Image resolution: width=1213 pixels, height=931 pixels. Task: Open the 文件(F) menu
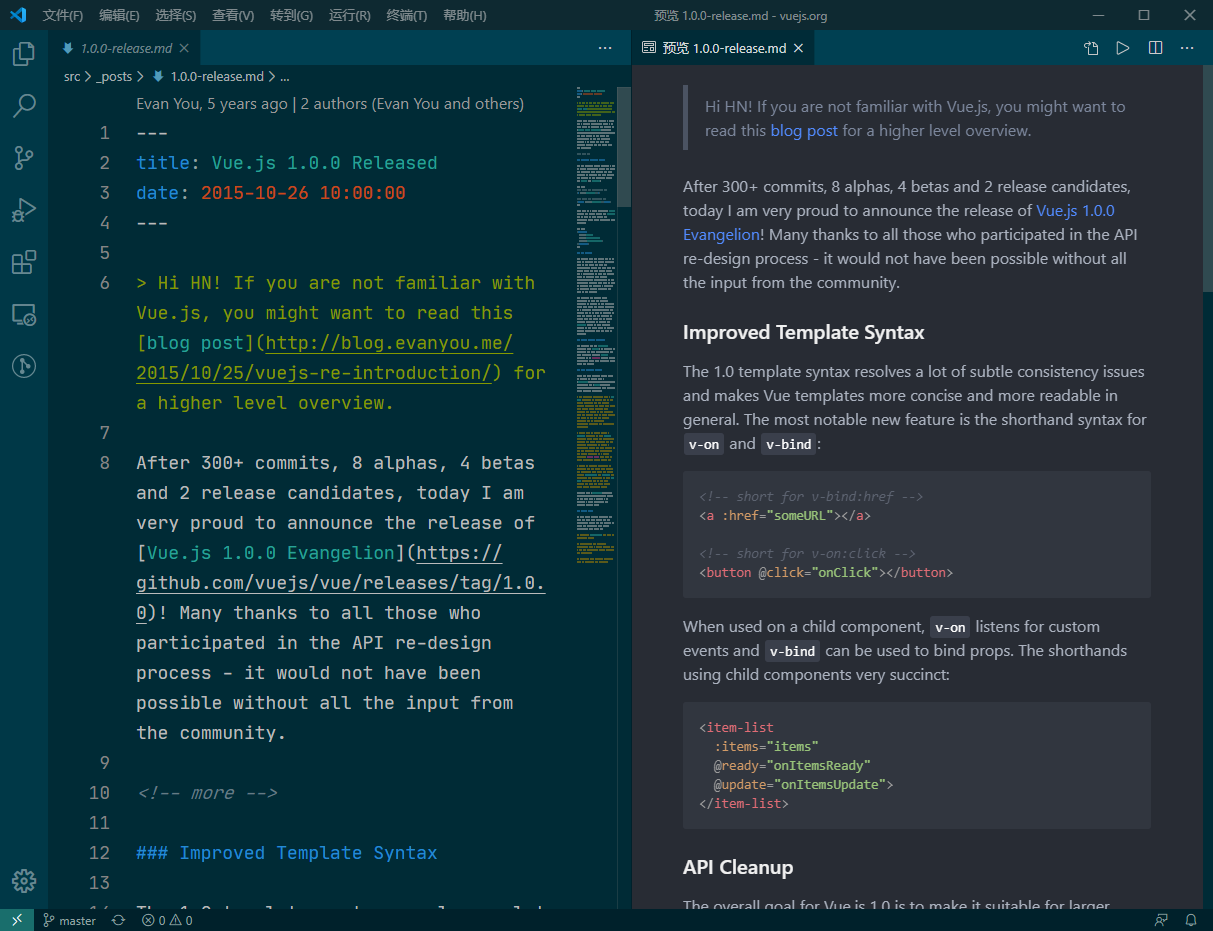pos(63,15)
